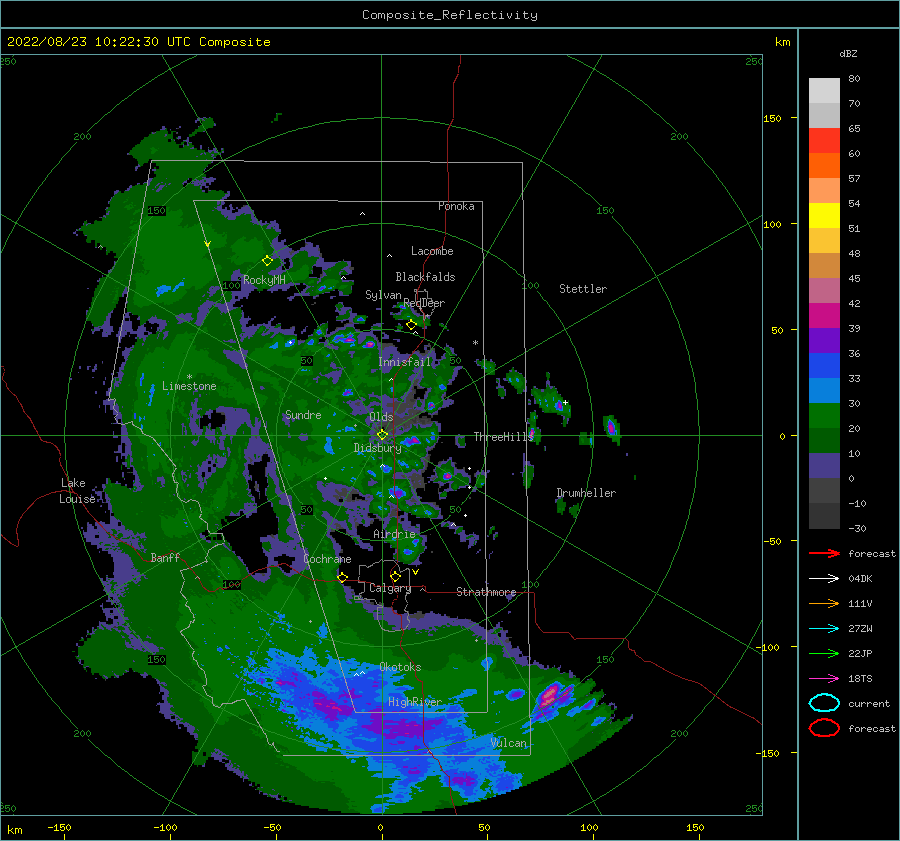Click the -30 dBZ legend value

point(857,528)
